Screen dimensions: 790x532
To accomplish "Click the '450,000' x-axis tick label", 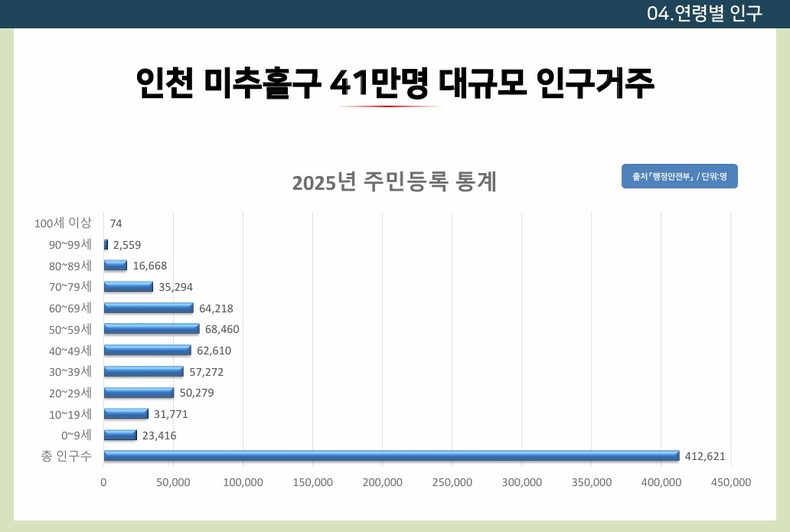I will [x=731, y=482].
